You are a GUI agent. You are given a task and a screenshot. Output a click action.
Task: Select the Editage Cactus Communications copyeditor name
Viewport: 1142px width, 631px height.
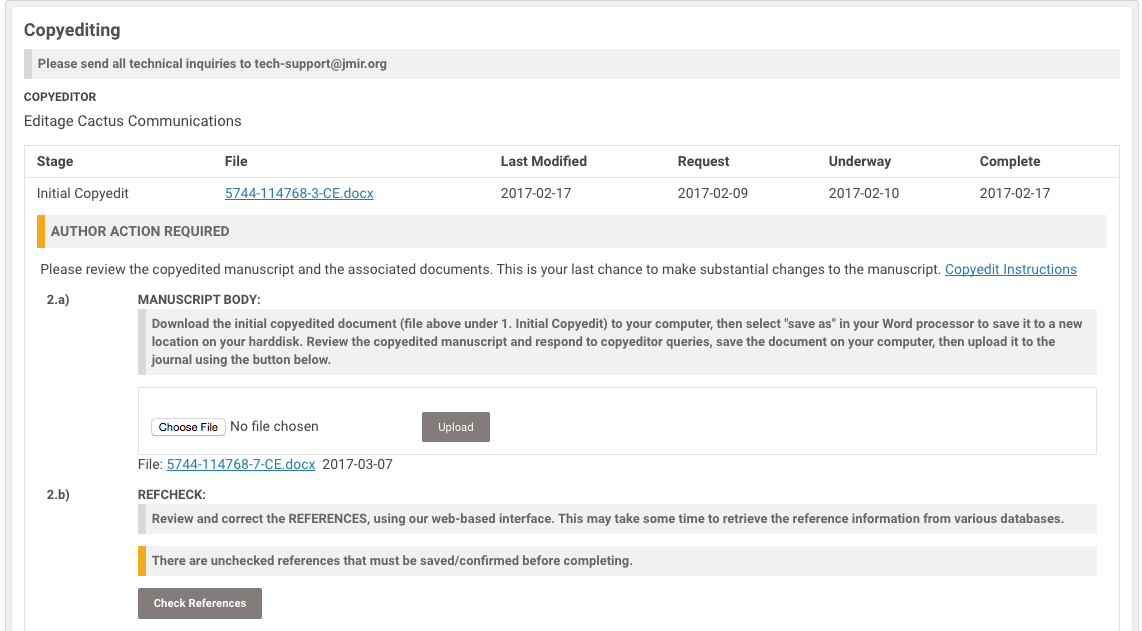pos(133,121)
